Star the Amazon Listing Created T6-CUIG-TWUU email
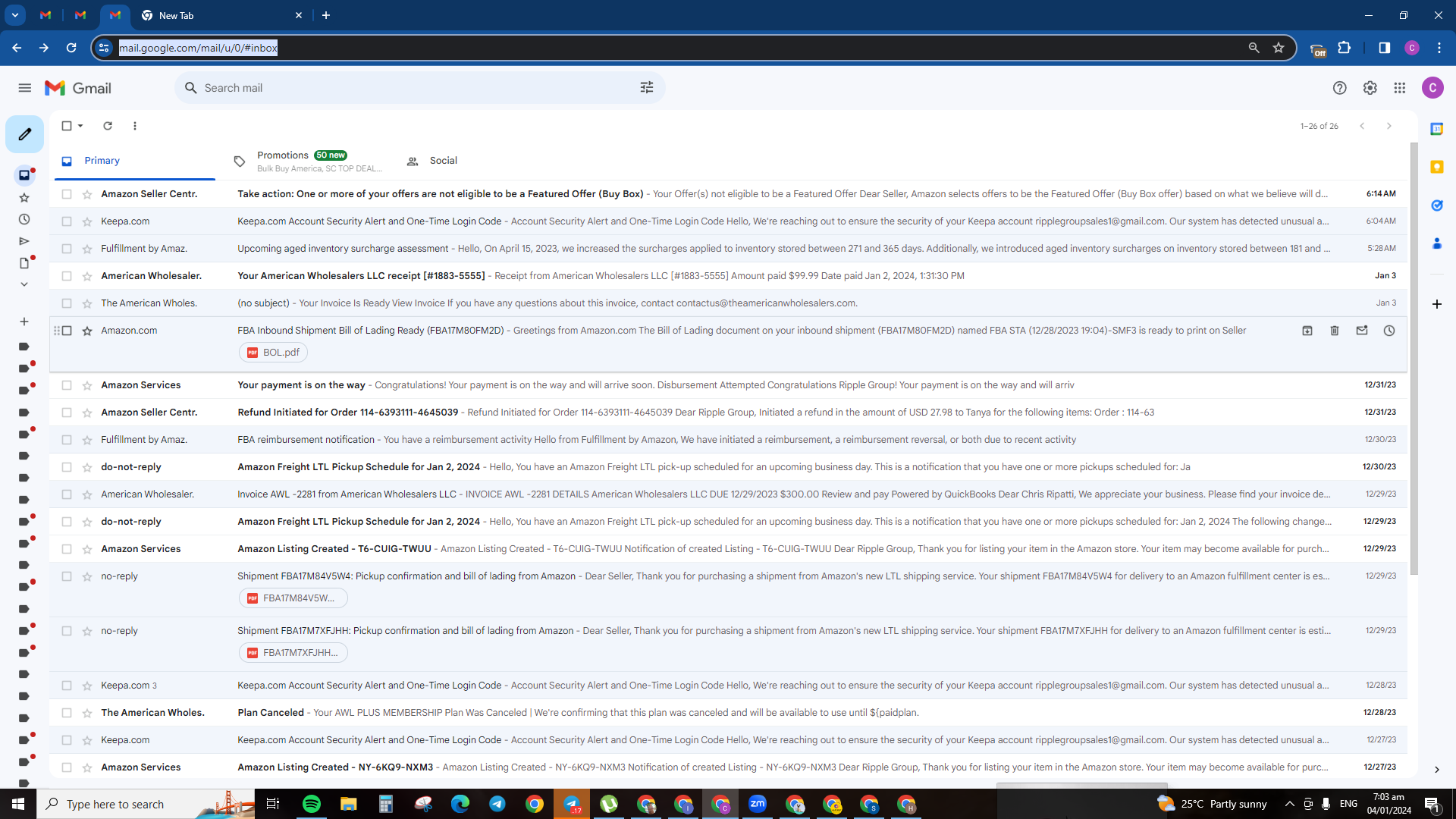This screenshot has width=1456, height=819. (x=87, y=549)
